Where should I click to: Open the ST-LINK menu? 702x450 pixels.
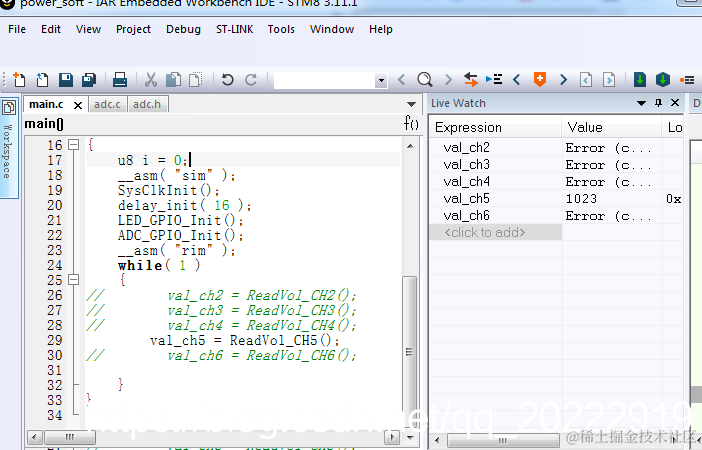coord(234,29)
